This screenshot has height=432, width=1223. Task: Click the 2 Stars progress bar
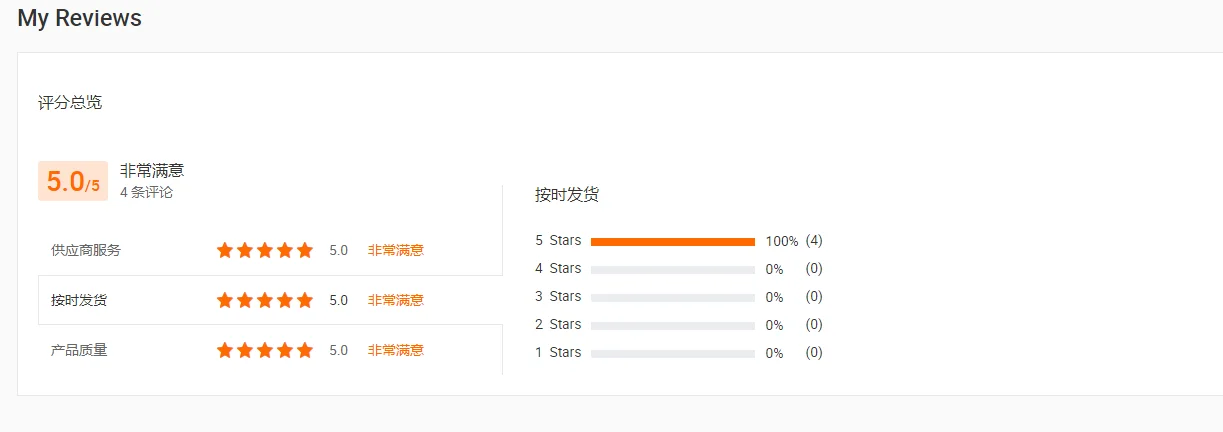672,325
